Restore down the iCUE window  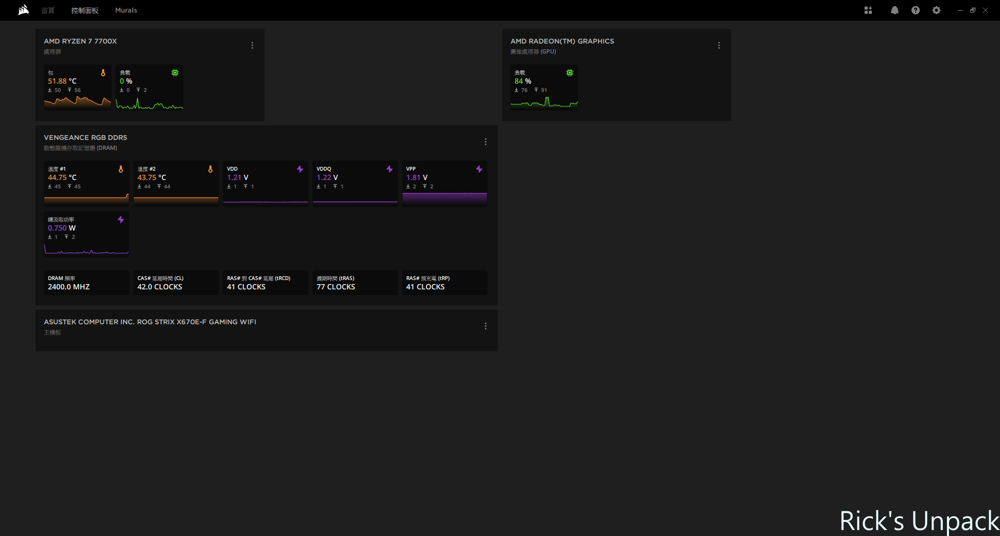[973, 10]
